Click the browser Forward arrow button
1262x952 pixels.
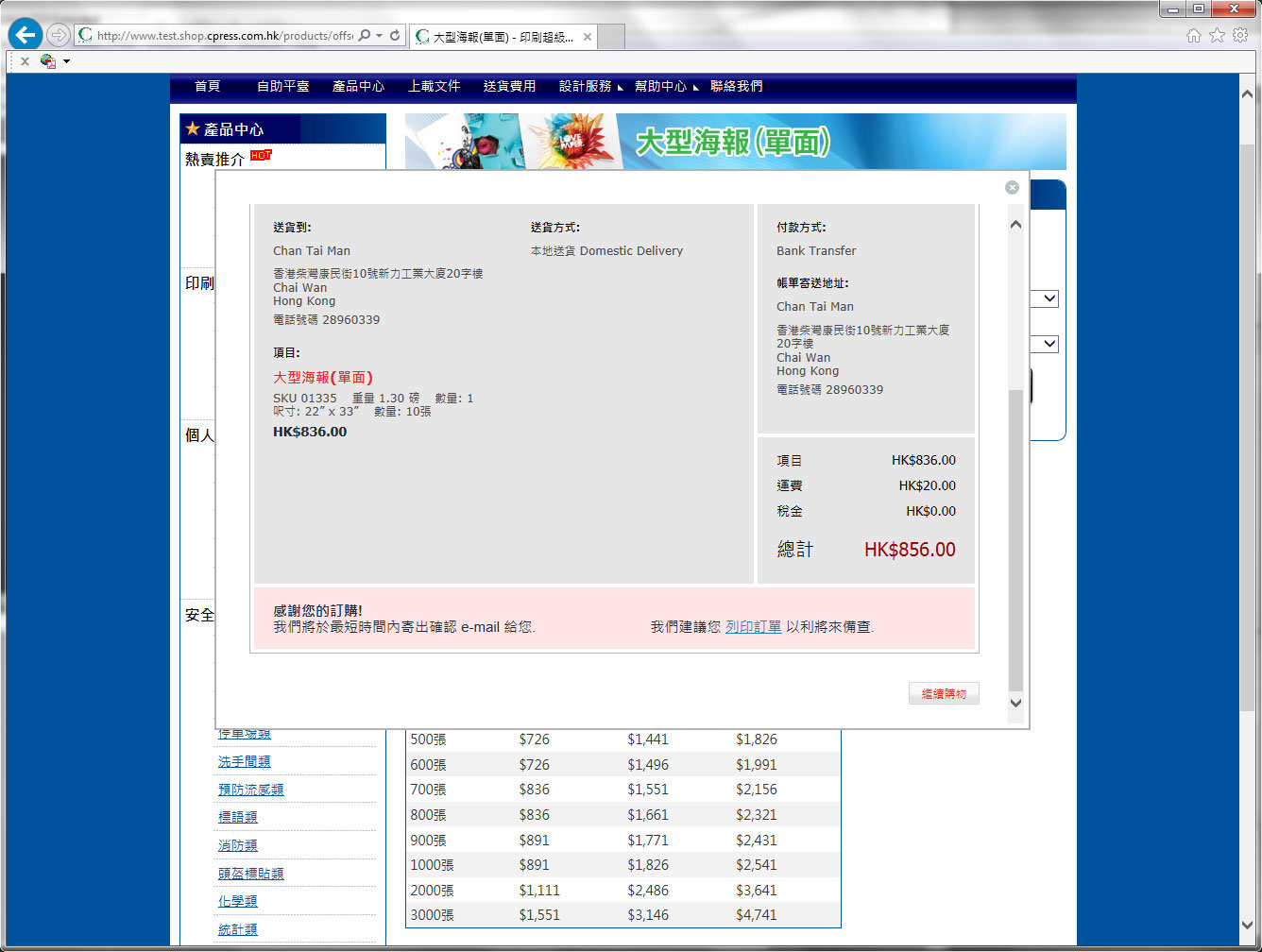click(59, 36)
